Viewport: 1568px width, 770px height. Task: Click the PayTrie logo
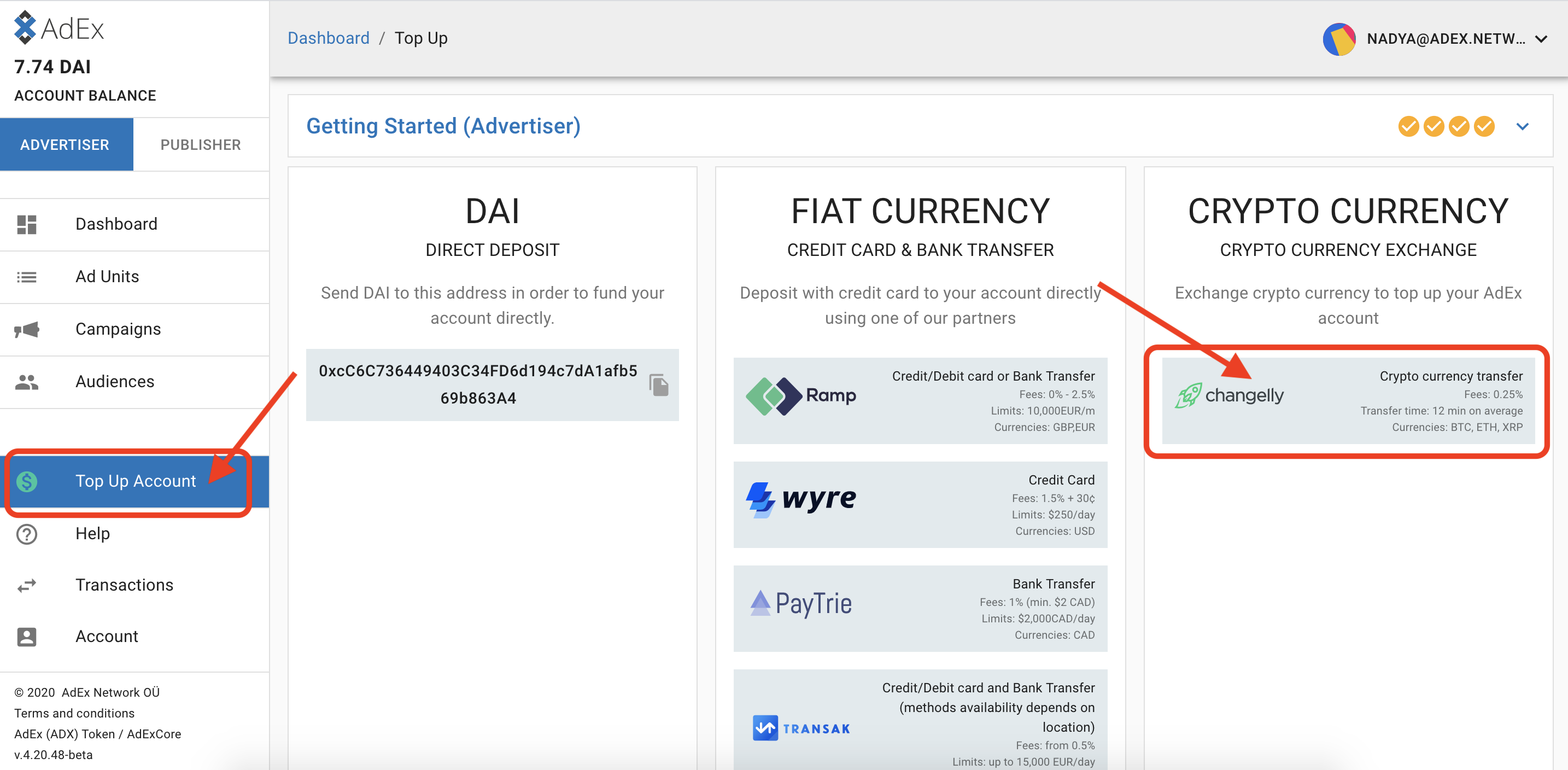801,603
